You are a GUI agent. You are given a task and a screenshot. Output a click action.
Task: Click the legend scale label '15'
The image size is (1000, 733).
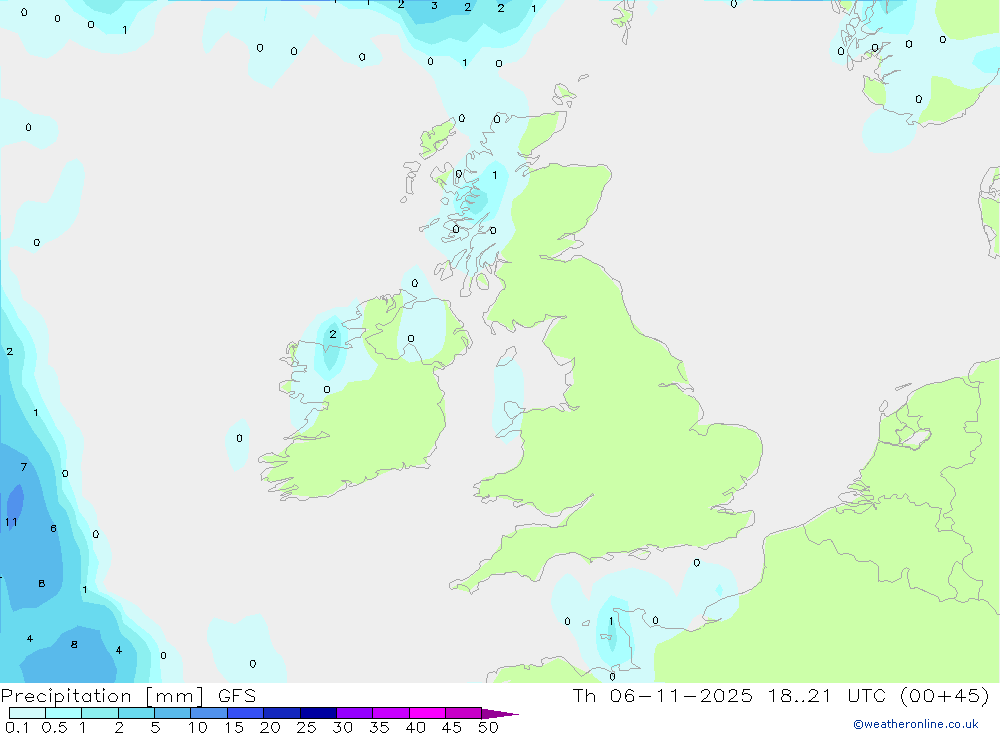coord(234,727)
